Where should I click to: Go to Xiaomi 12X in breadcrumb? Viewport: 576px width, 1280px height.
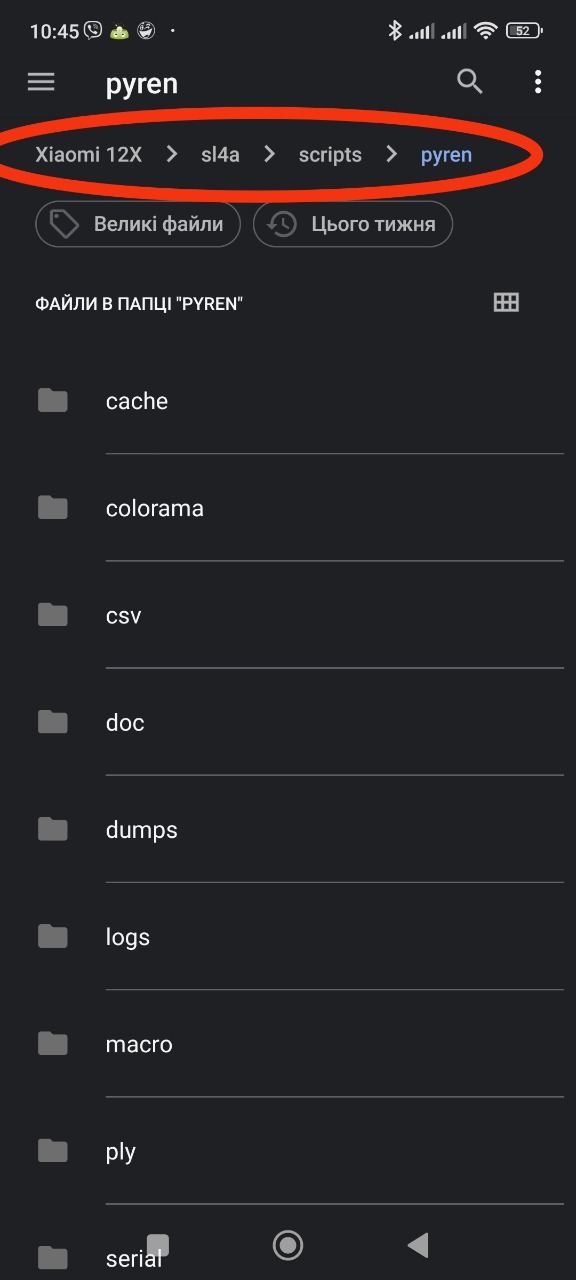(x=88, y=155)
